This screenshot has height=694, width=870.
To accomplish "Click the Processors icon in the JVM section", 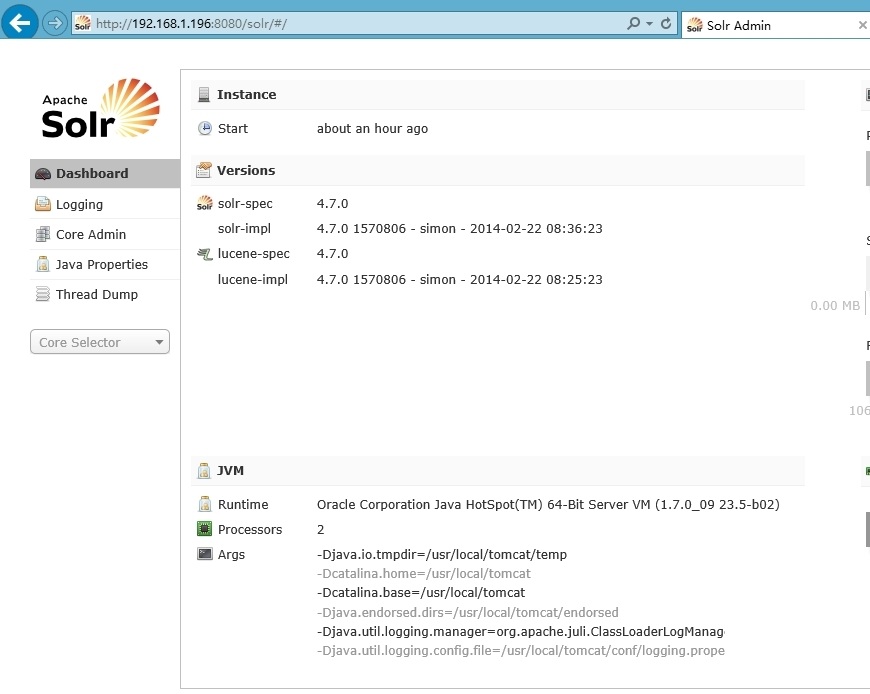I will click(x=204, y=529).
